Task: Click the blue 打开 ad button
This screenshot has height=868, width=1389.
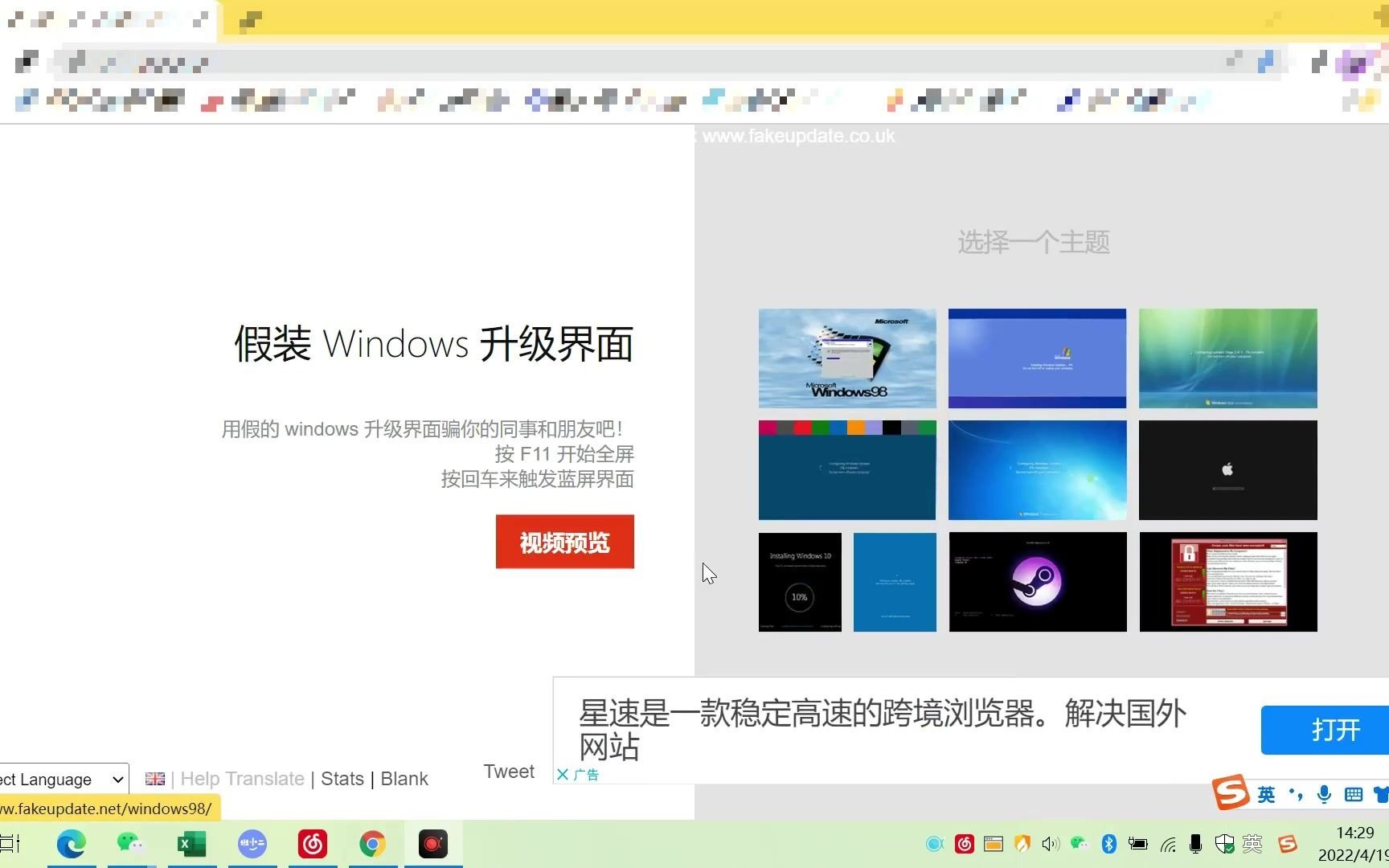Action: [x=1325, y=730]
